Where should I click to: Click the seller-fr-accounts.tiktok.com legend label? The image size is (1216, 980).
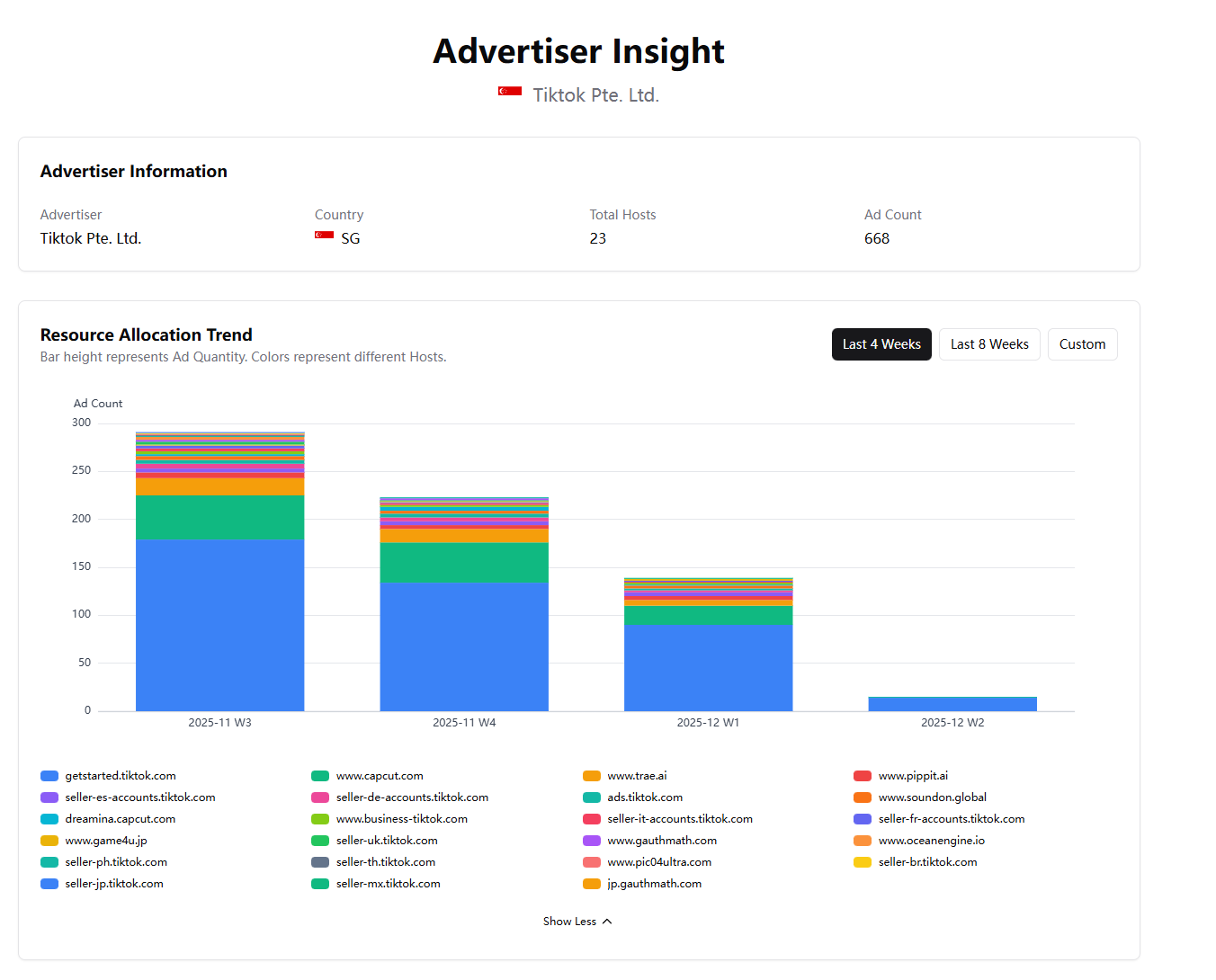952,819
